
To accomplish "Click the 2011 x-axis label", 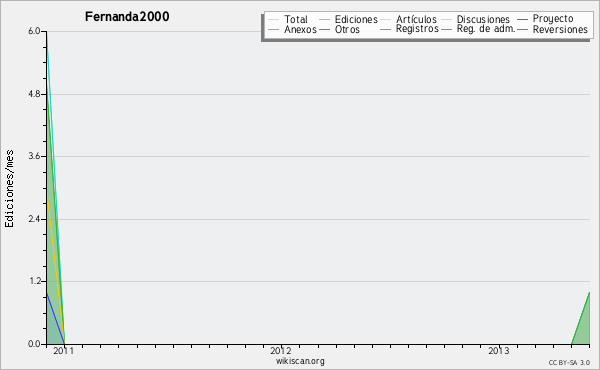I will click(x=64, y=351).
